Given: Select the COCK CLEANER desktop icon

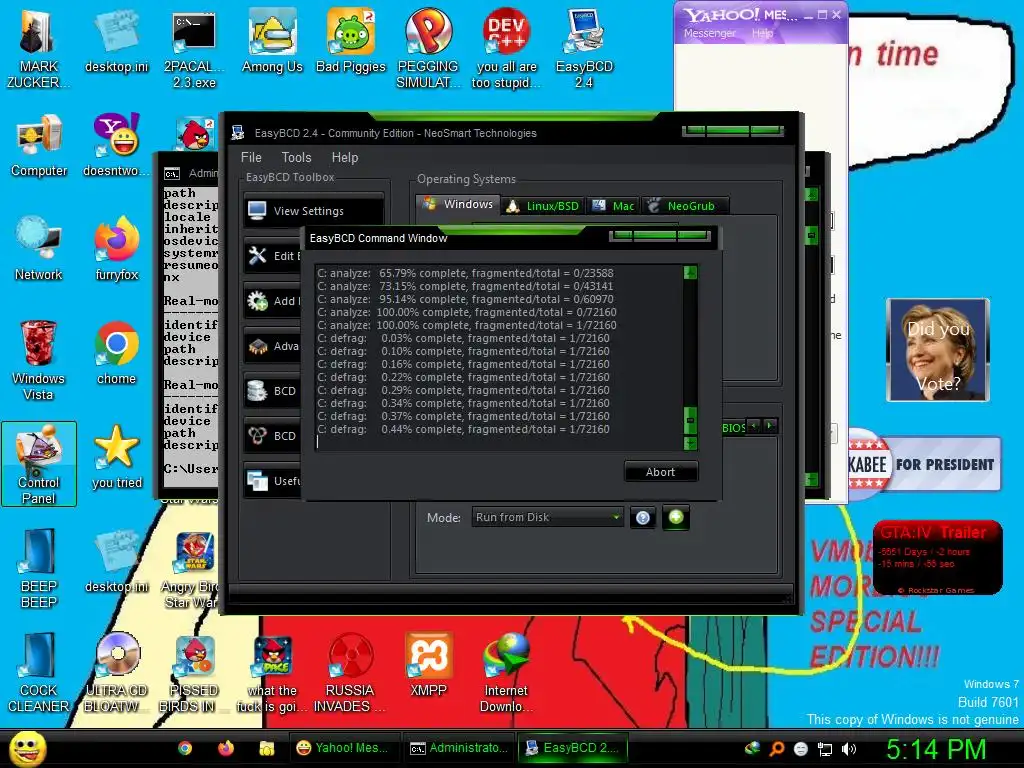Looking at the screenshot, I should pyautogui.click(x=38, y=673).
